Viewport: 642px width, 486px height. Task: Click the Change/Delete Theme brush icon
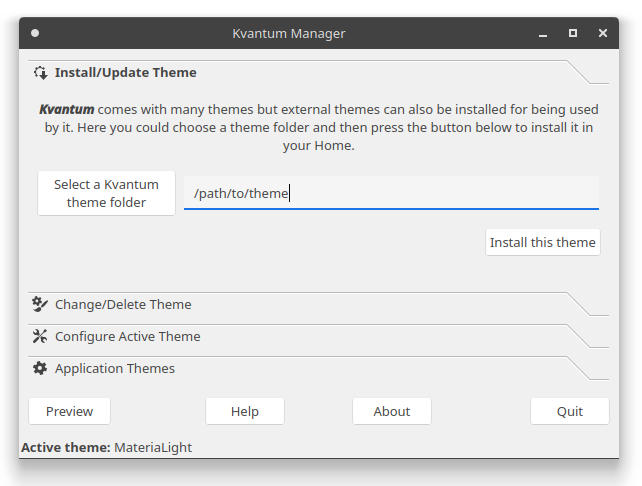point(40,304)
